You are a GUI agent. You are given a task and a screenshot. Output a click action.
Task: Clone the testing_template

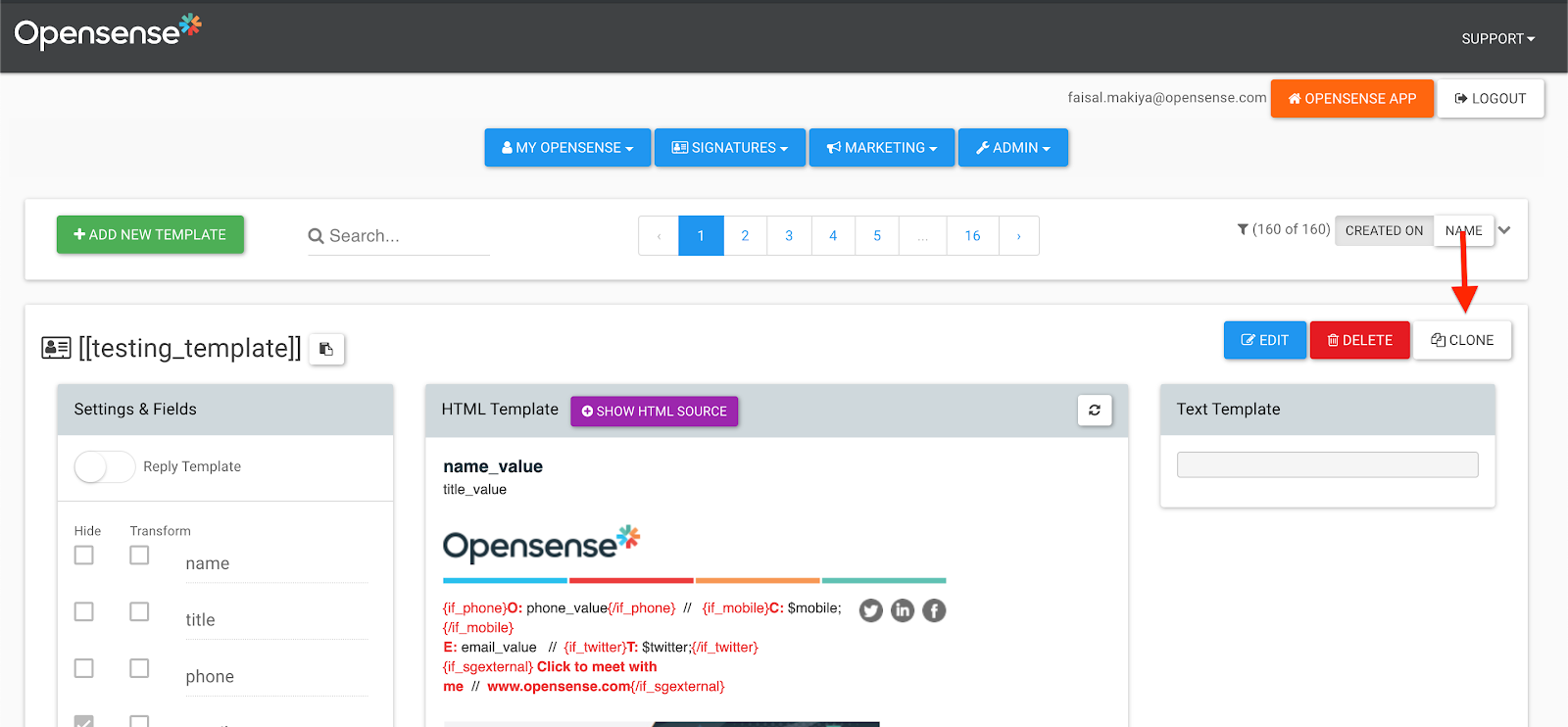(x=1462, y=340)
